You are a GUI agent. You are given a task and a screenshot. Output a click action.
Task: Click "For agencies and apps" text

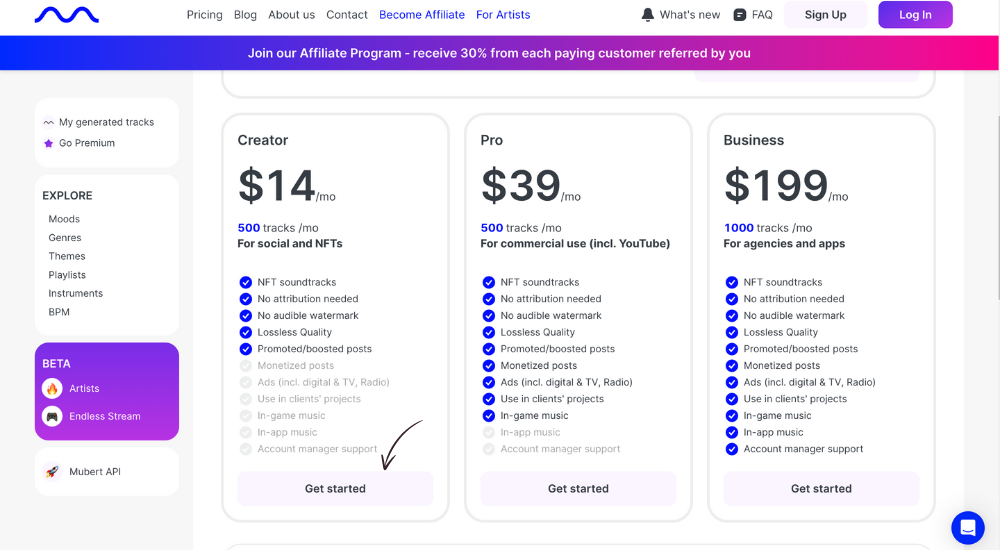pyautogui.click(x=784, y=244)
